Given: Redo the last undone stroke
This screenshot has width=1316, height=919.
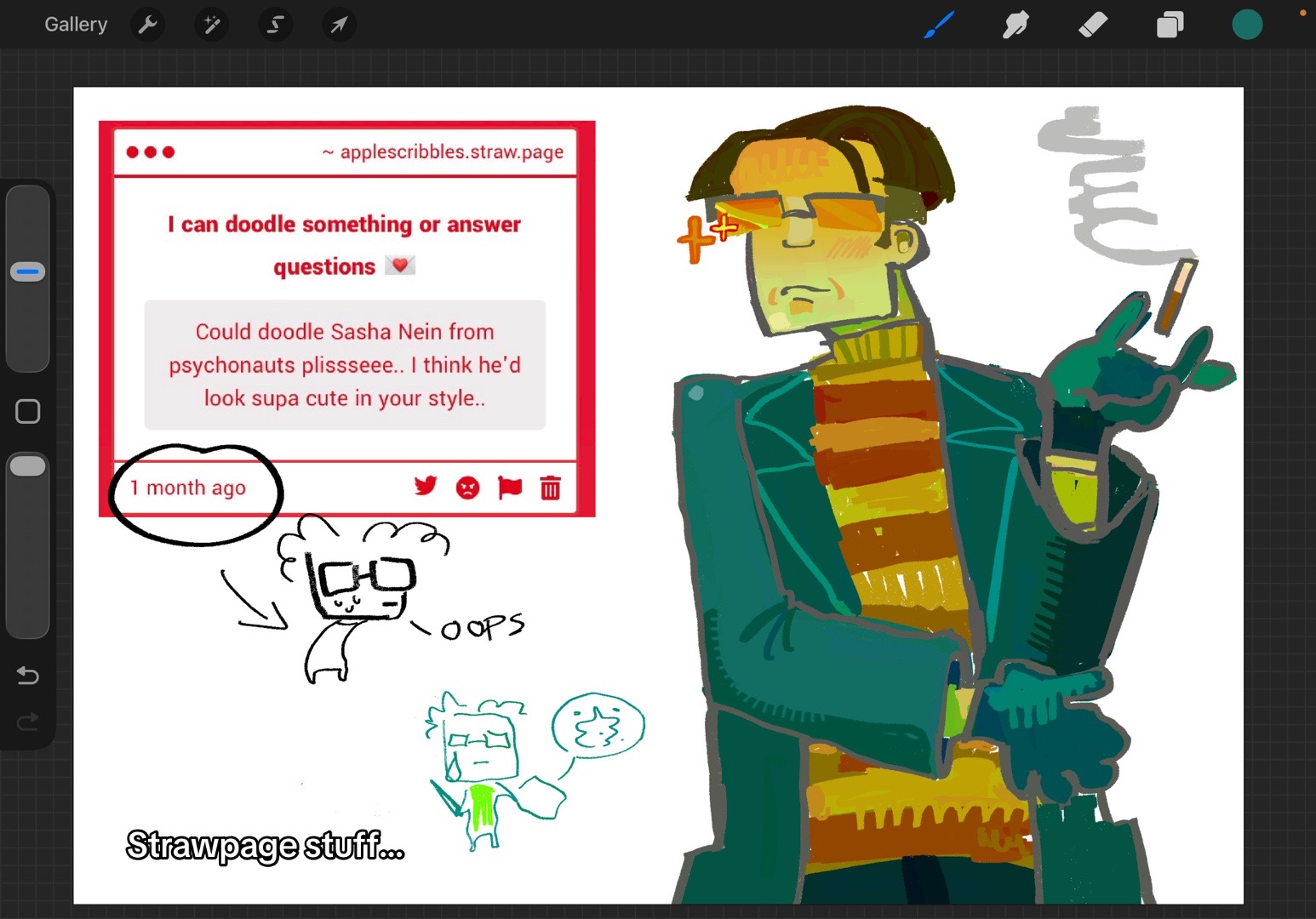Looking at the screenshot, I should (x=28, y=722).
